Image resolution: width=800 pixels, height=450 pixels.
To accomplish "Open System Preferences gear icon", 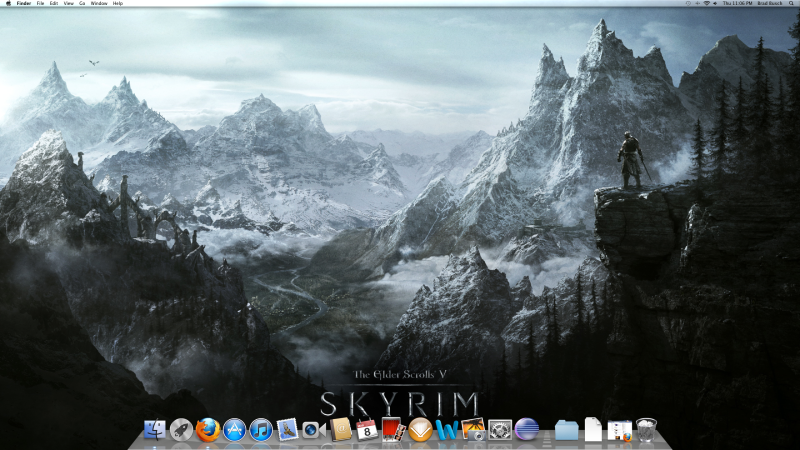I will [500, 430].
